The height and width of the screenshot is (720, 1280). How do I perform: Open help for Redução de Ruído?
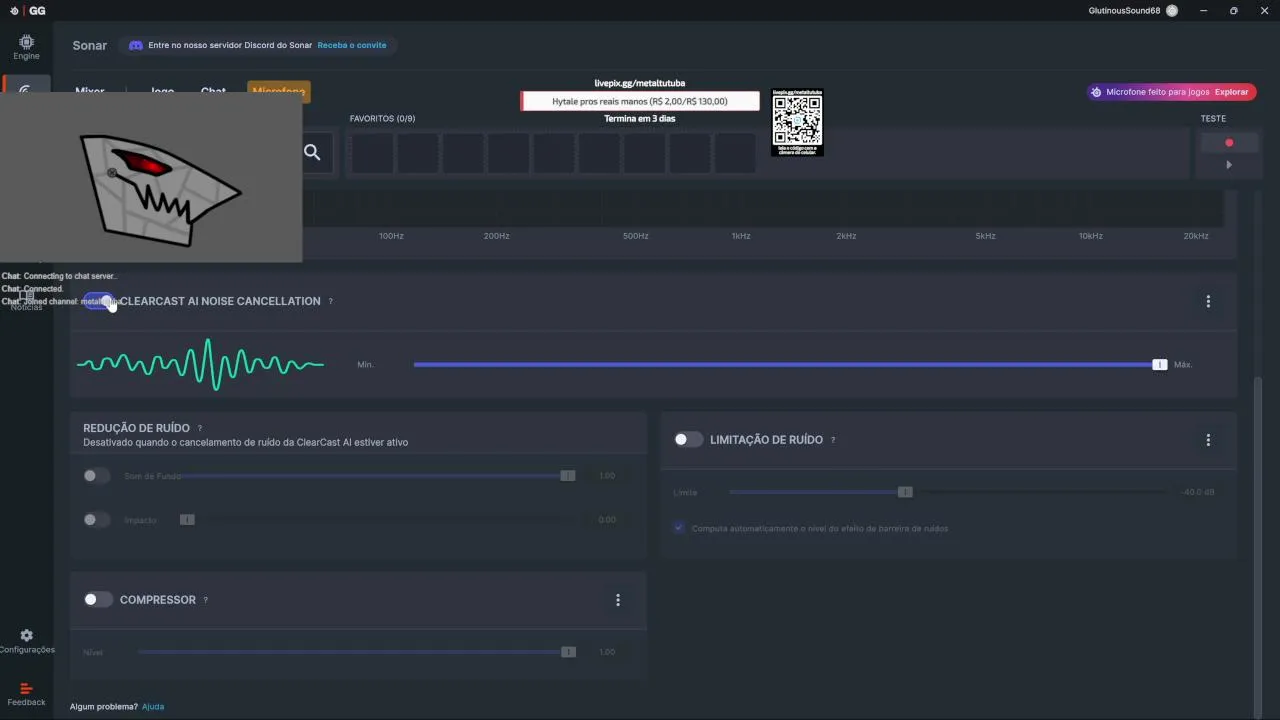(x=200, y=428)
